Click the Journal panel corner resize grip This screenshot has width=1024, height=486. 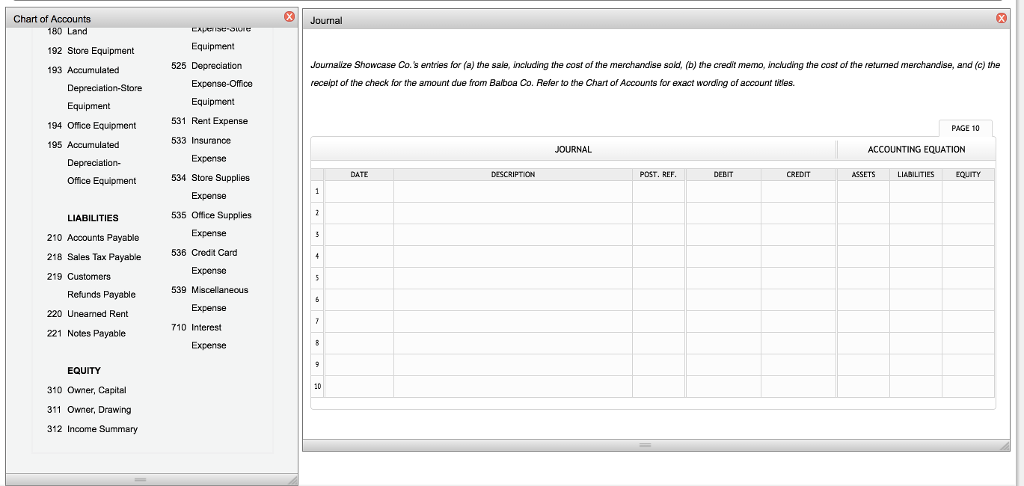[x=1003, y=445]
